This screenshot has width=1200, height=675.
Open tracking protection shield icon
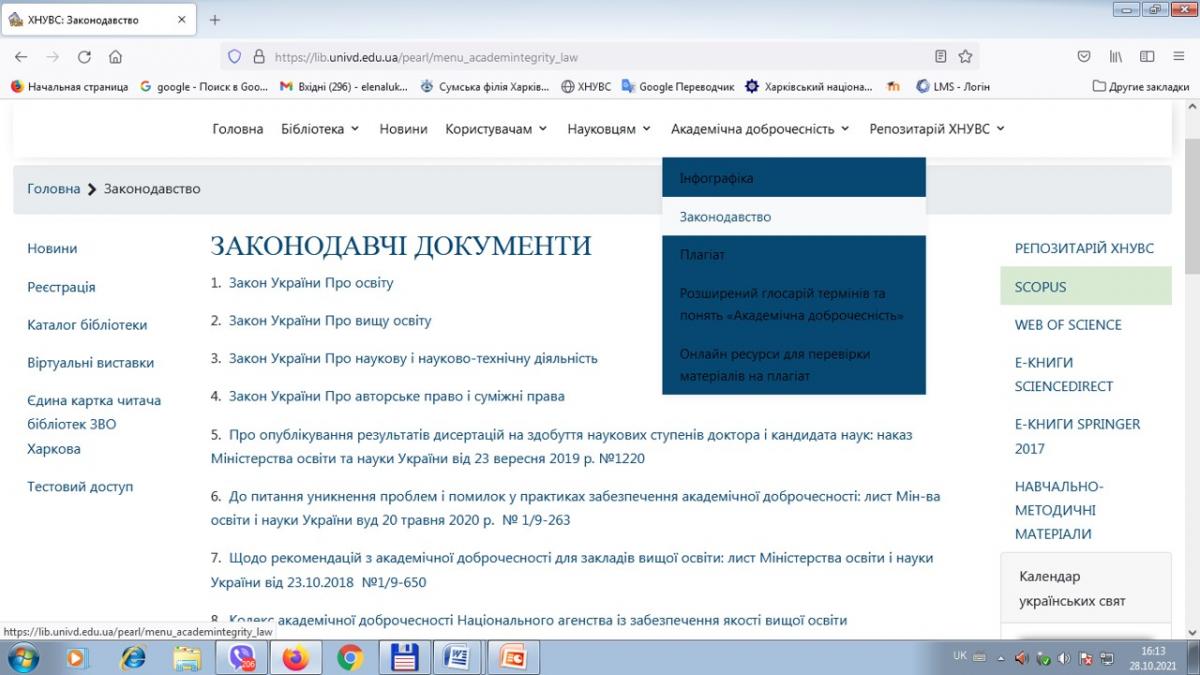tap(235, 57)
